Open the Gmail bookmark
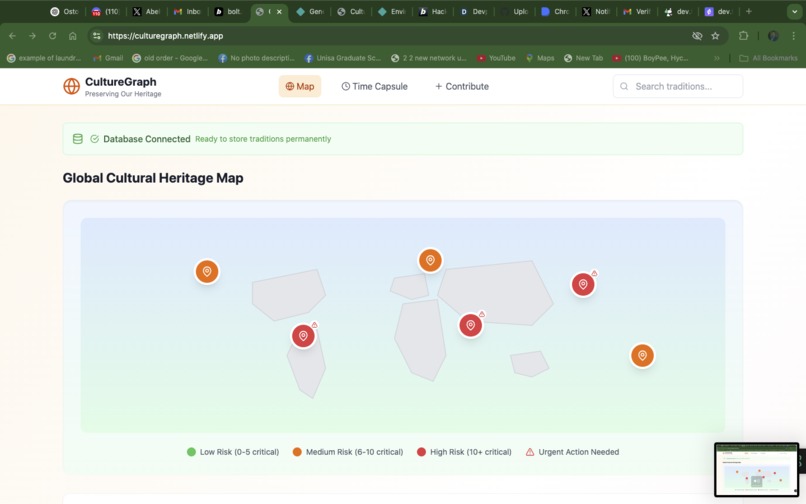 (x=108, y=58)
